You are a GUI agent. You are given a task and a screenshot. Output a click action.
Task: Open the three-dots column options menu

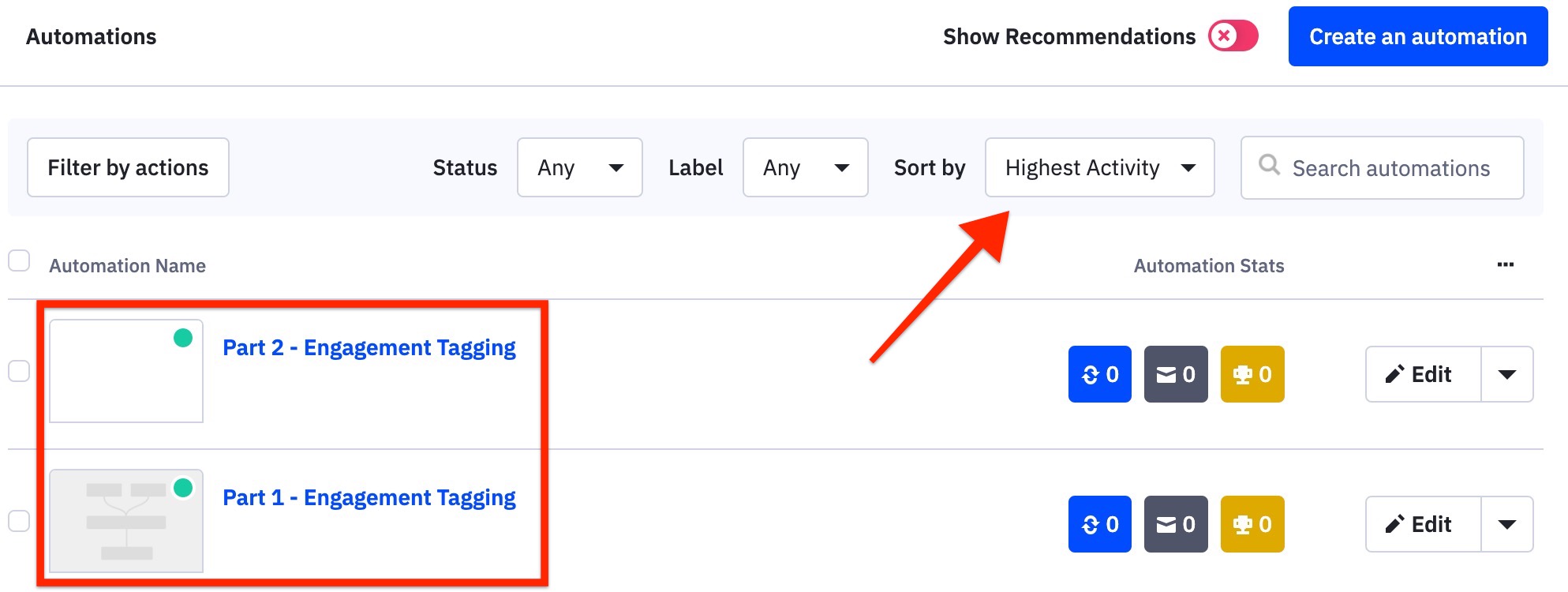point(1505,265)
